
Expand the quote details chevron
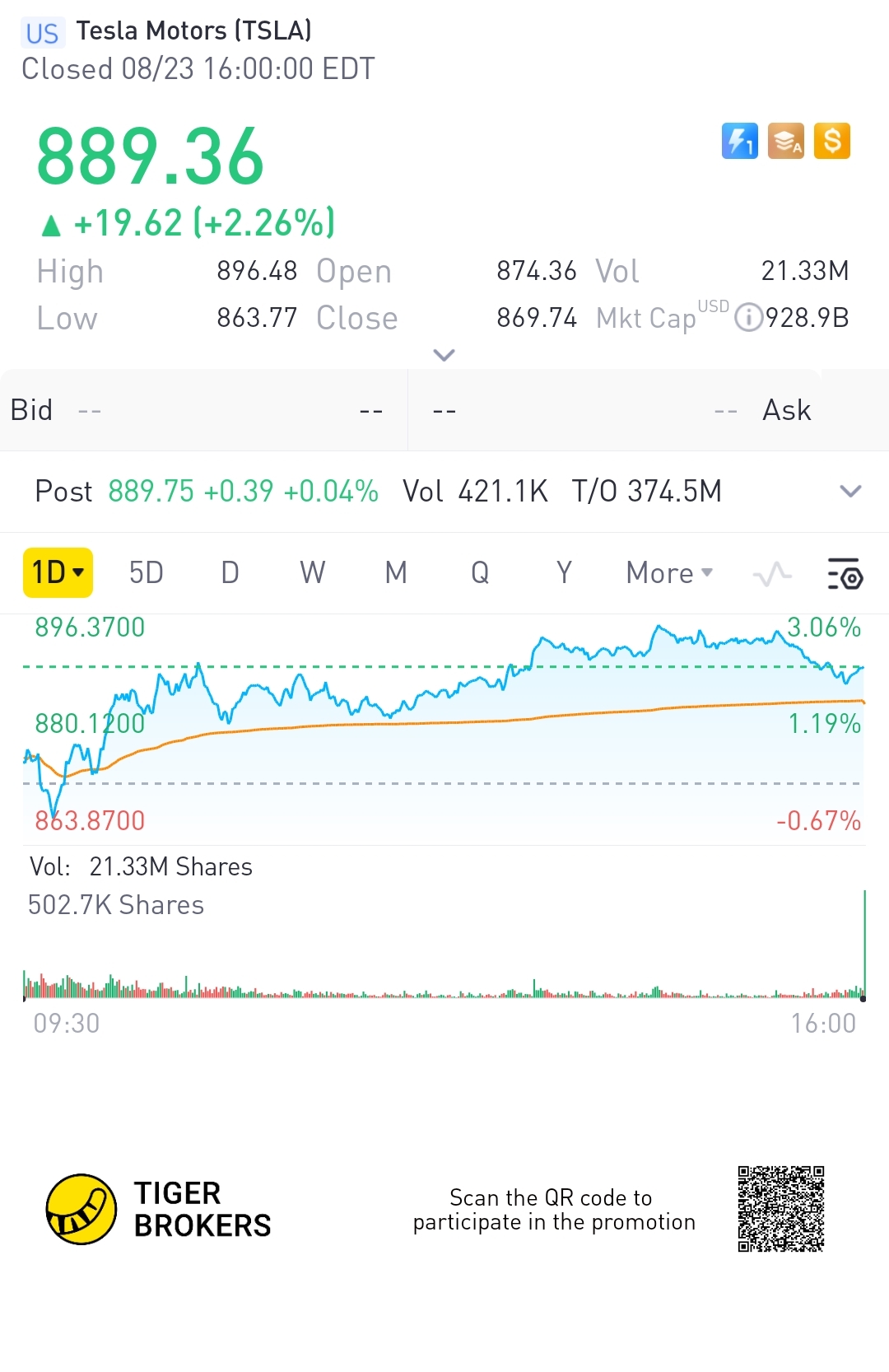[x=444, y=355]
